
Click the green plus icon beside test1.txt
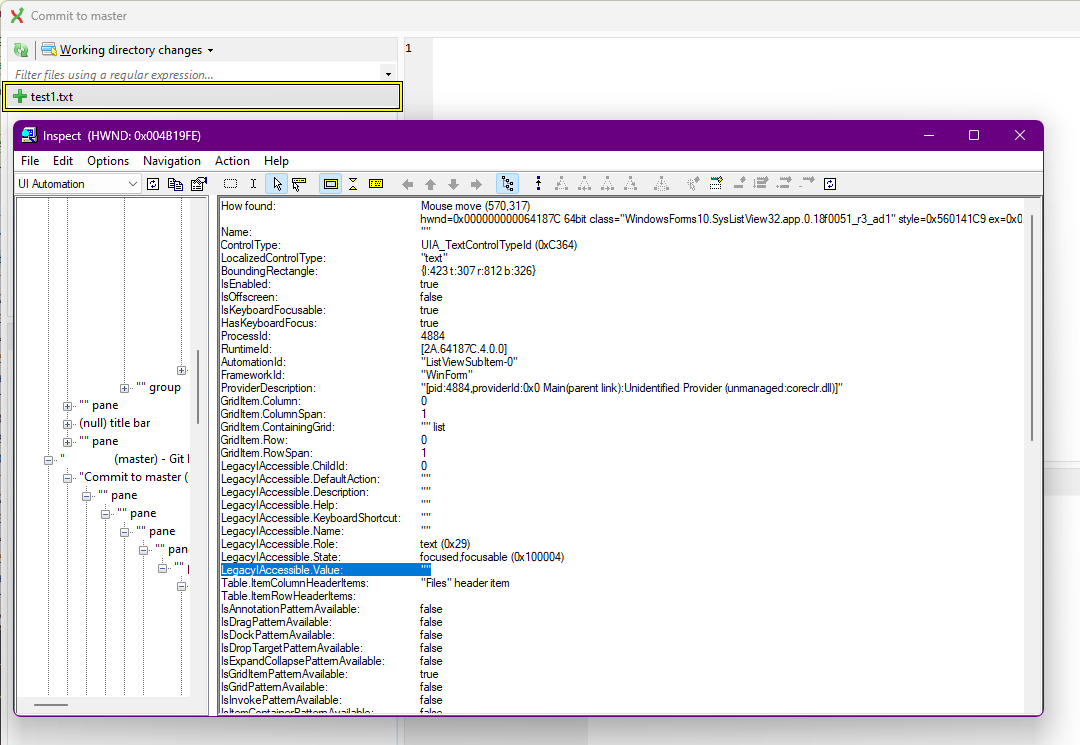point(20,96)
